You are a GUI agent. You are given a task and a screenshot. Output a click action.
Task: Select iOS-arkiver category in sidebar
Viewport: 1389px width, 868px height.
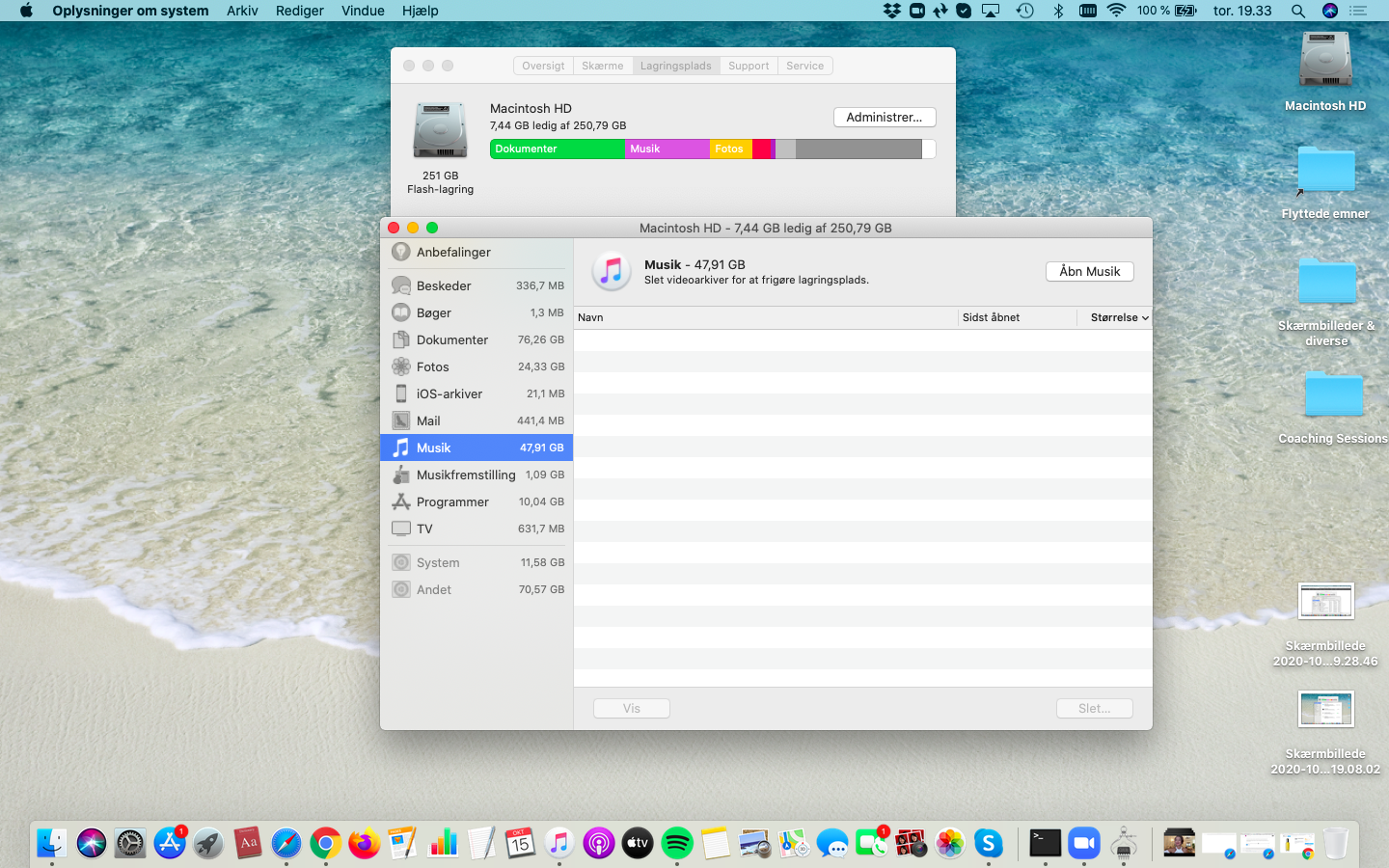[477, 393]
